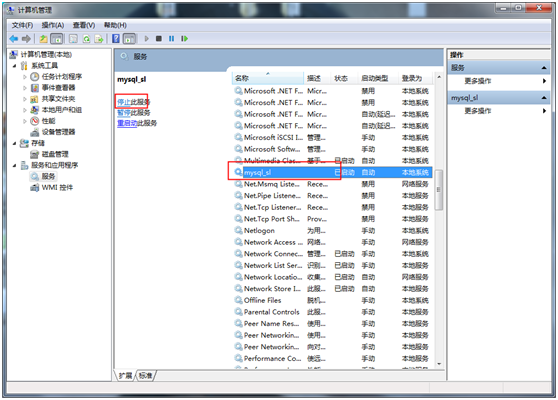Screen dimensions: 558x400
Task: Collapse the 存储 tree node
Action: [x=15, y=143]
